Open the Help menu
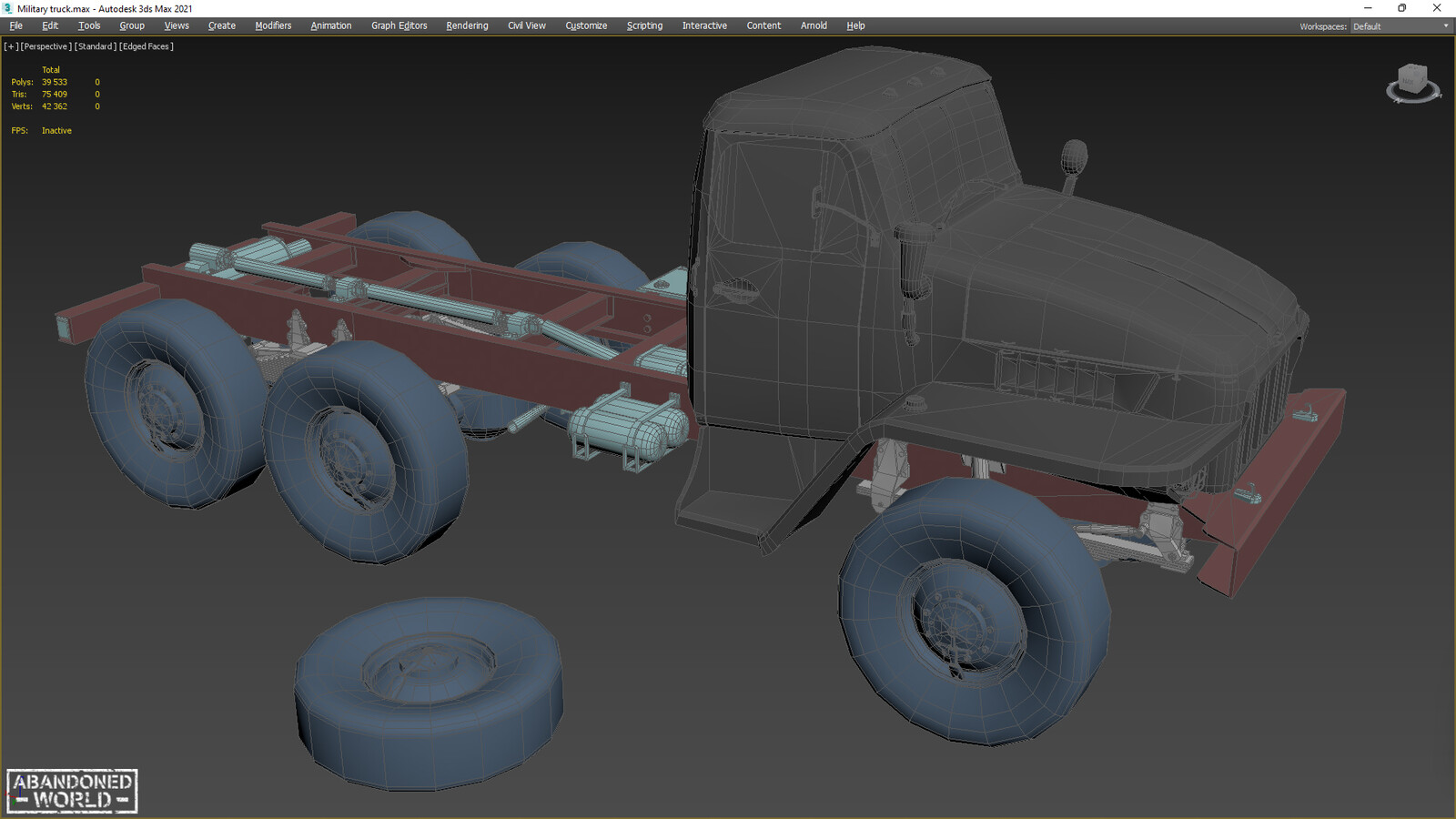 pyautogui.click(x=855, y=25)
